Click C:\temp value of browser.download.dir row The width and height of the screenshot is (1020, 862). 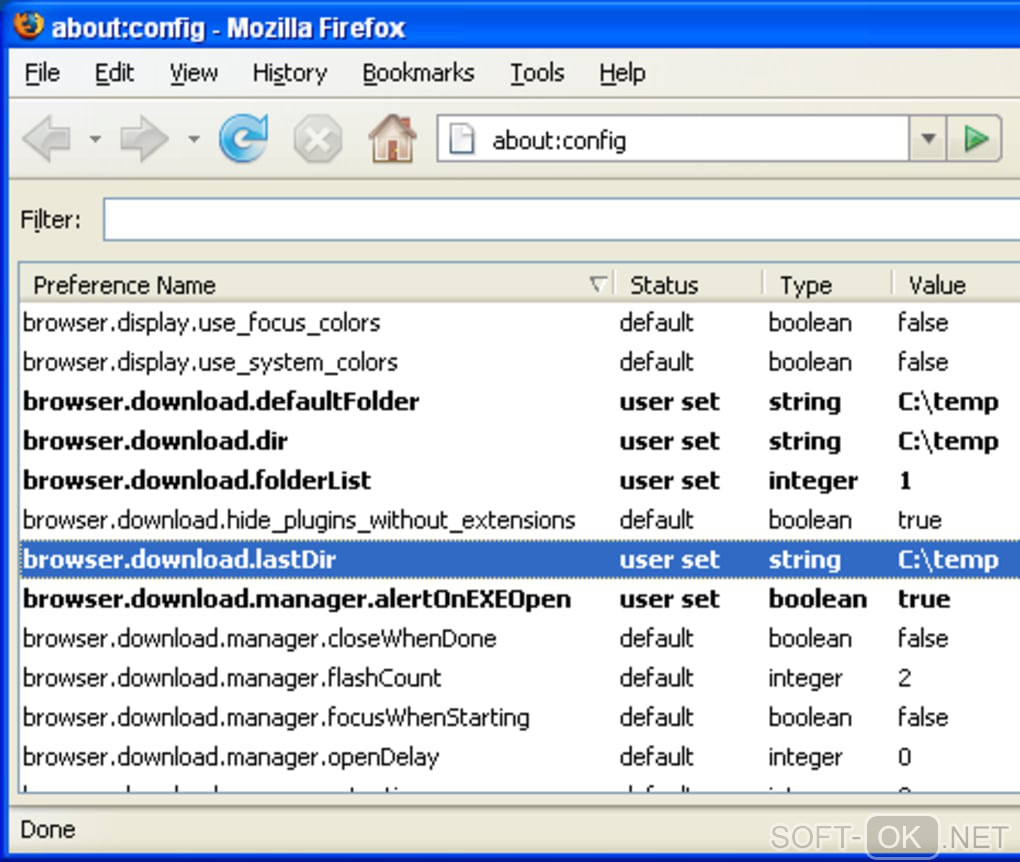tap(948, 441)
